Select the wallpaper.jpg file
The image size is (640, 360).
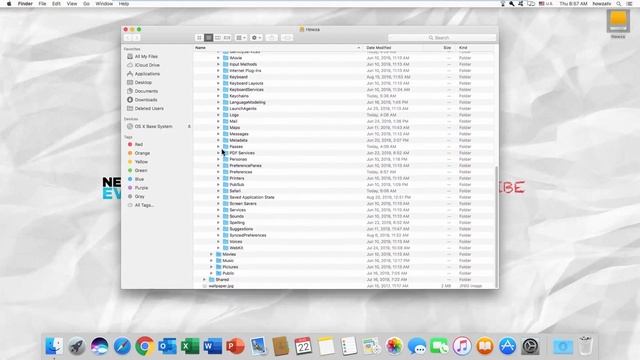point(344,286)
